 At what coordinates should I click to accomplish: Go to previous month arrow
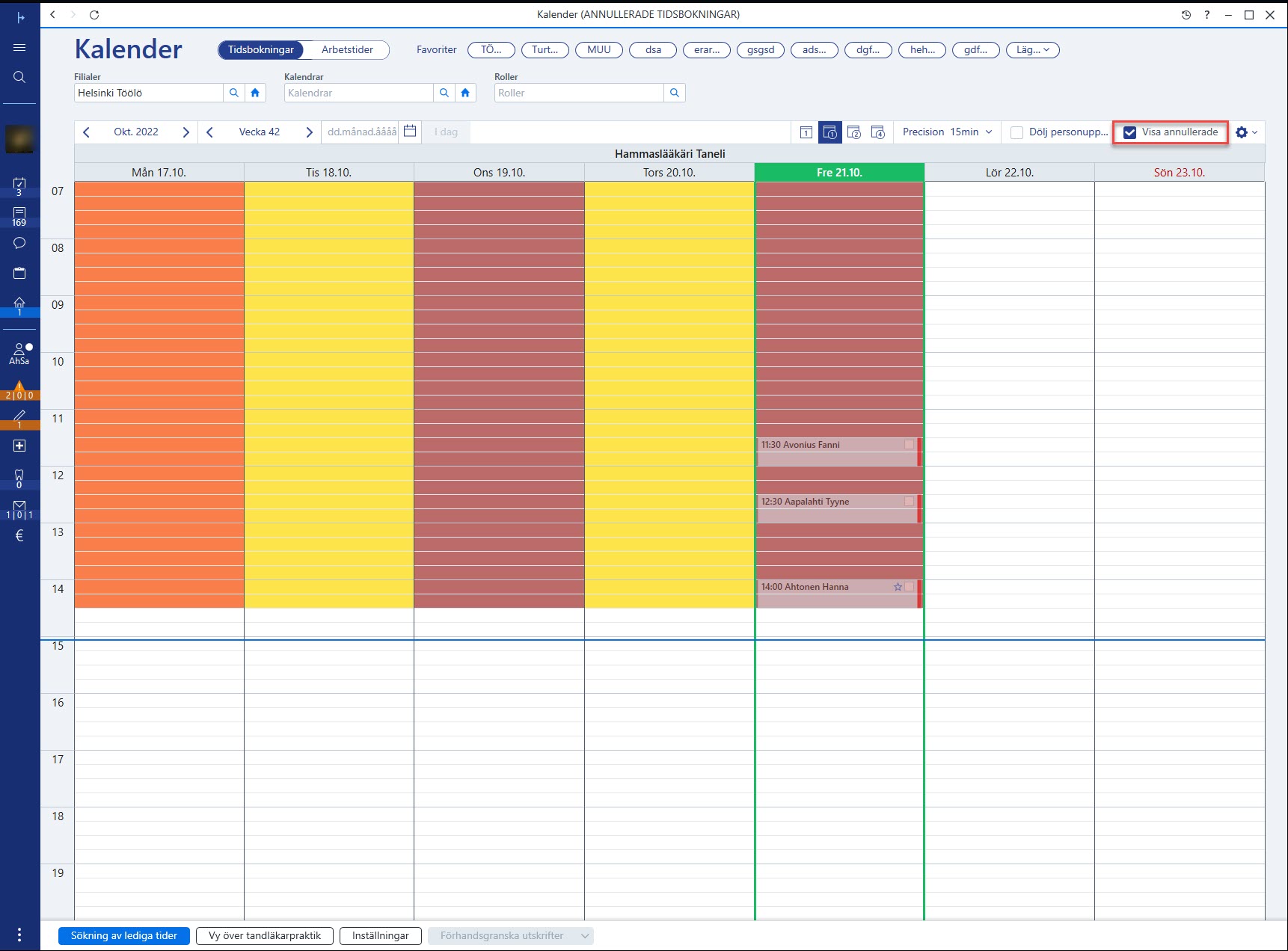coord(87,132)
